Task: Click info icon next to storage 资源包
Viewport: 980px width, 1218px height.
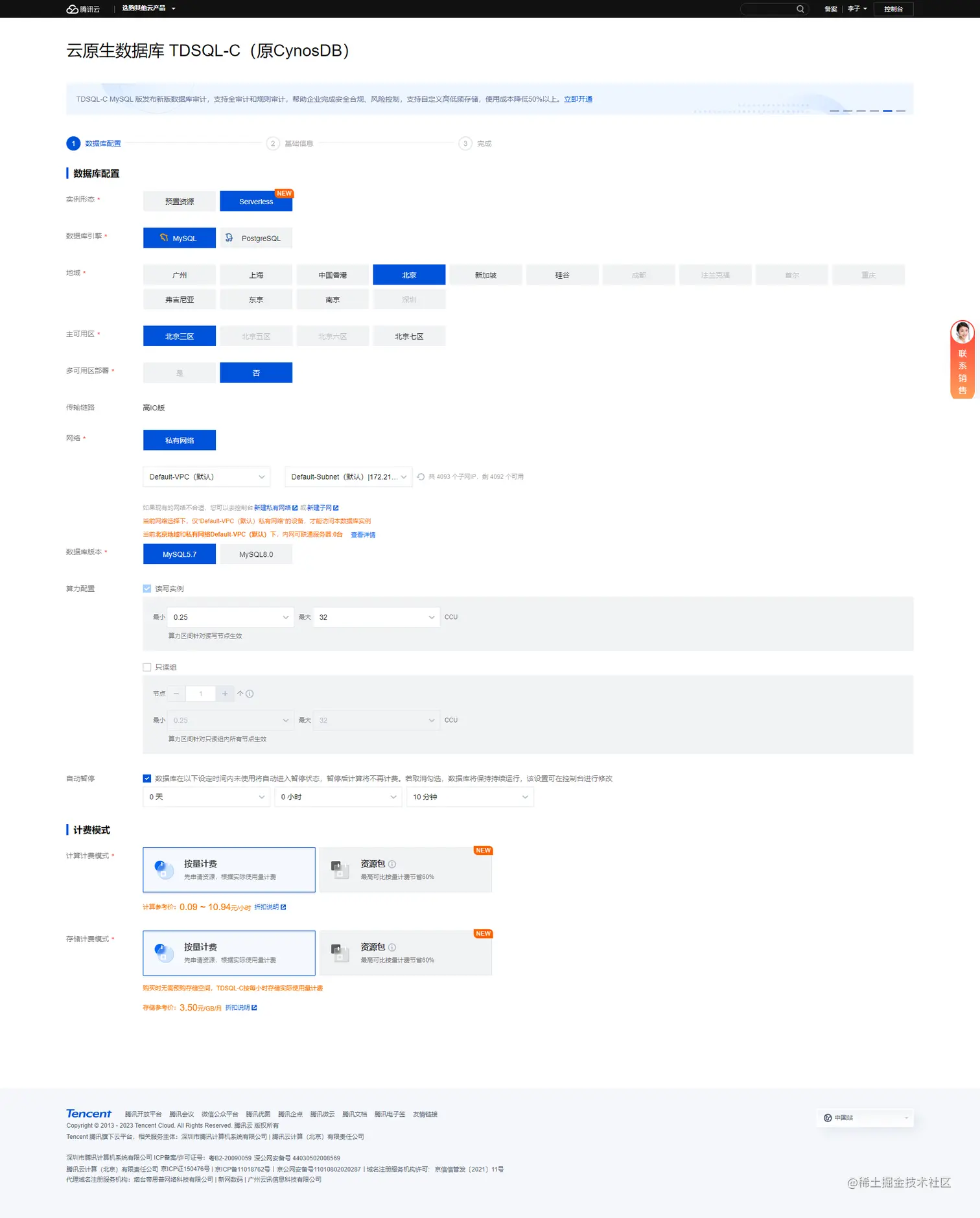Action: pos(392,947)
